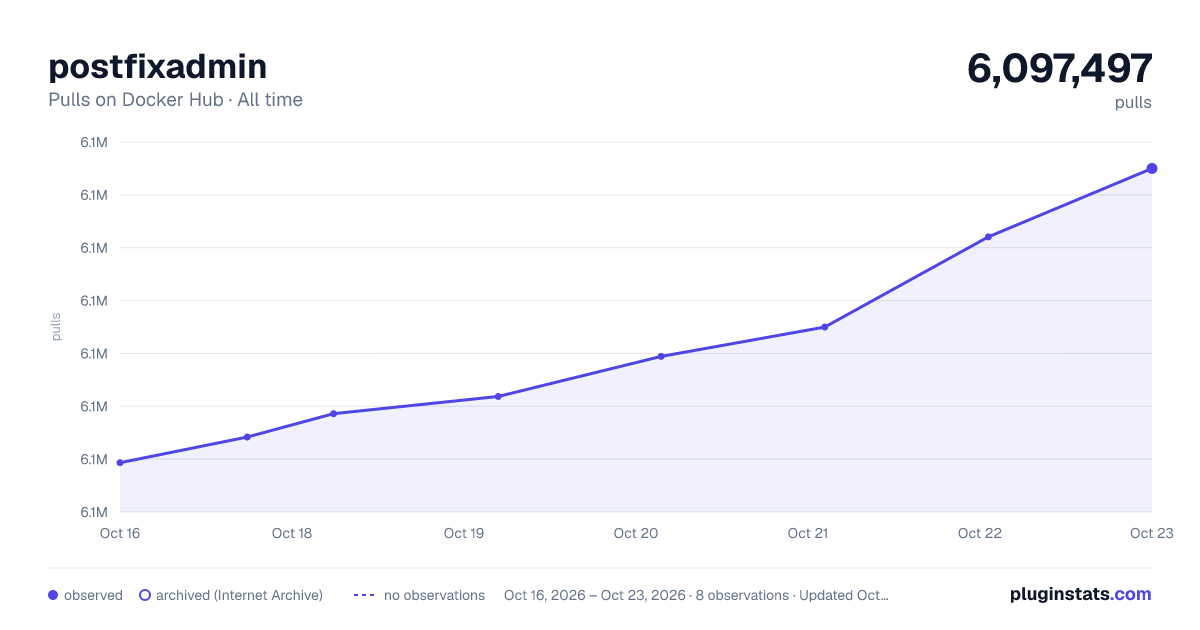
Task: Click the data point near Oct 22
Action: pyautogui.click(x=988, y=237)
